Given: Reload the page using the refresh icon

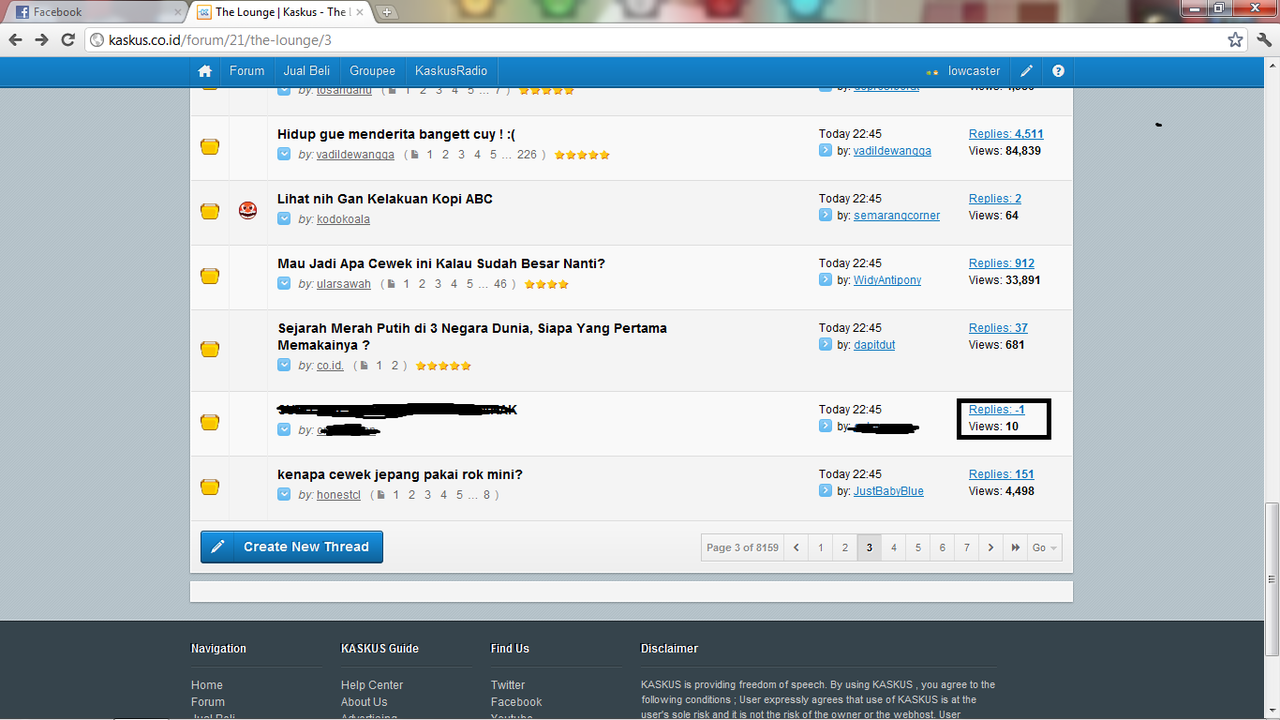Looking at the screenshot, I should tap(68, 40).
